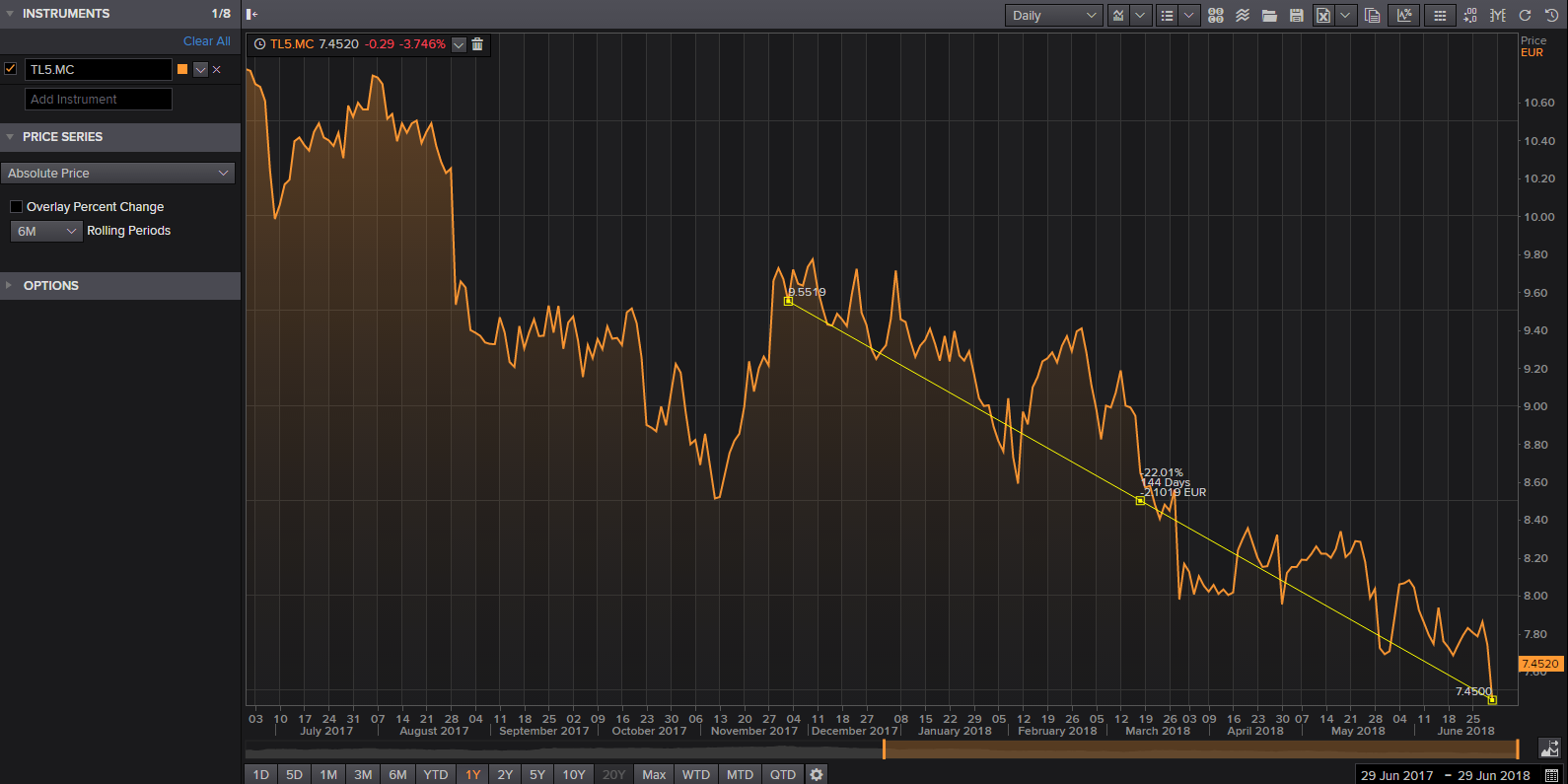The width and height of the screenshot is (1568, 784).
Task: Select the 2Y time range button
Action: 505,774
